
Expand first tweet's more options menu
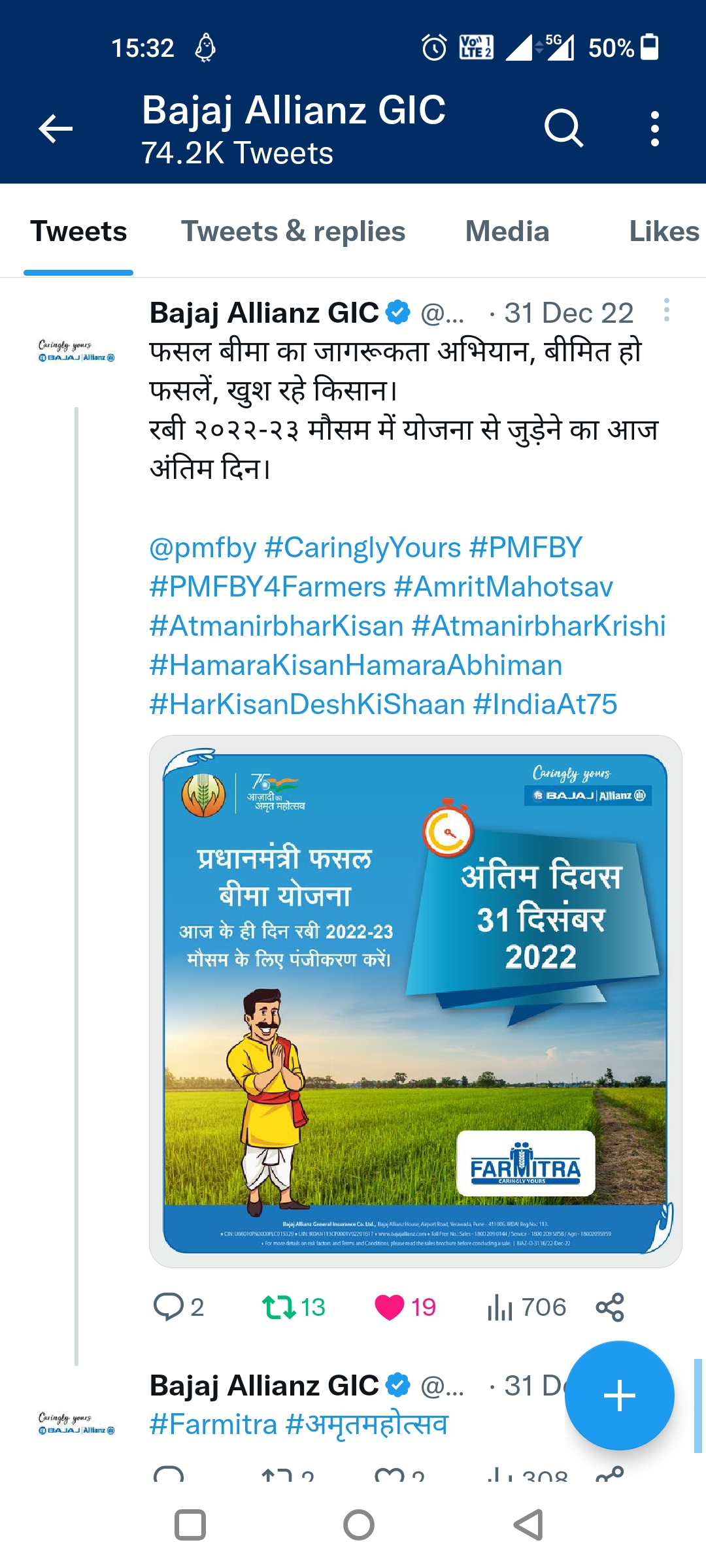pyautogui.click(x=666, y=310)
